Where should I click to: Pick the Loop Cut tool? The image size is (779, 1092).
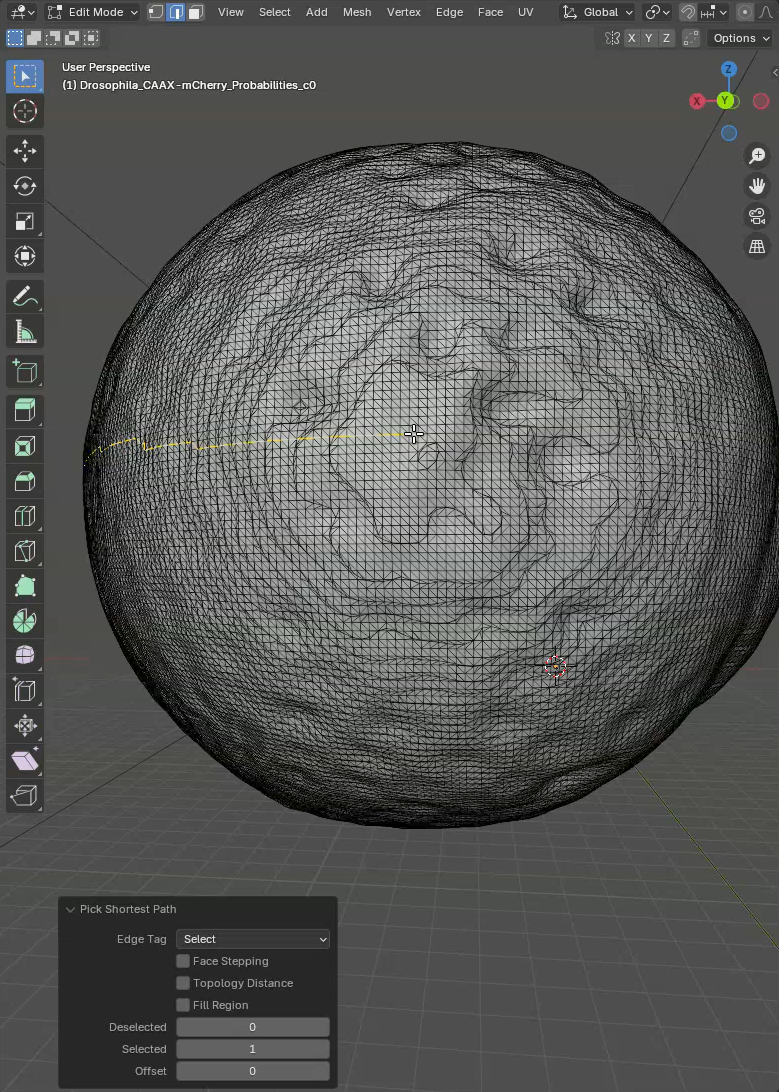click(x=25, y=516)
